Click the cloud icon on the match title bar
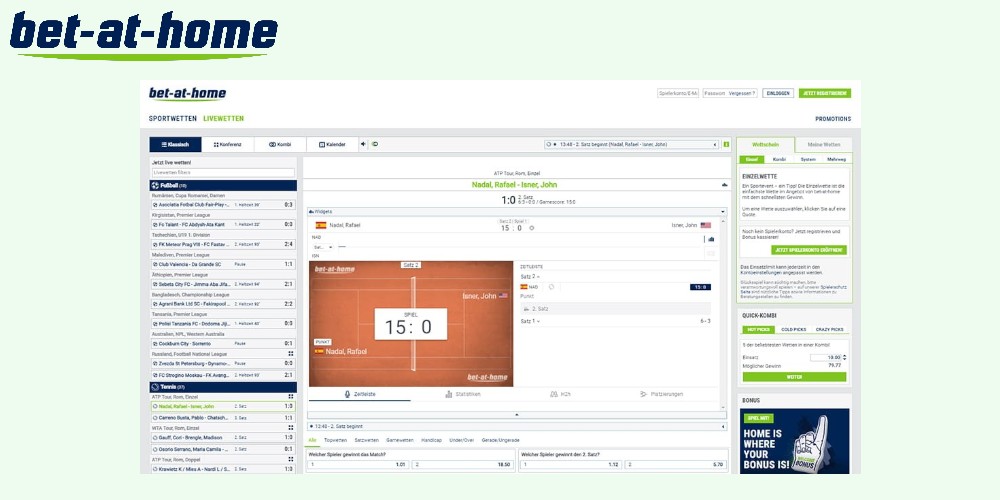Viewport: 1000px width, 500px height. [x=724, y=185]
